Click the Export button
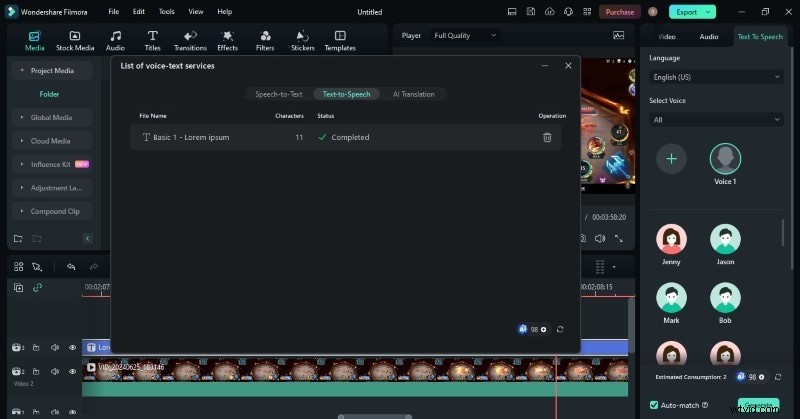This screenshot has width=800, height=419. [692, 12]
